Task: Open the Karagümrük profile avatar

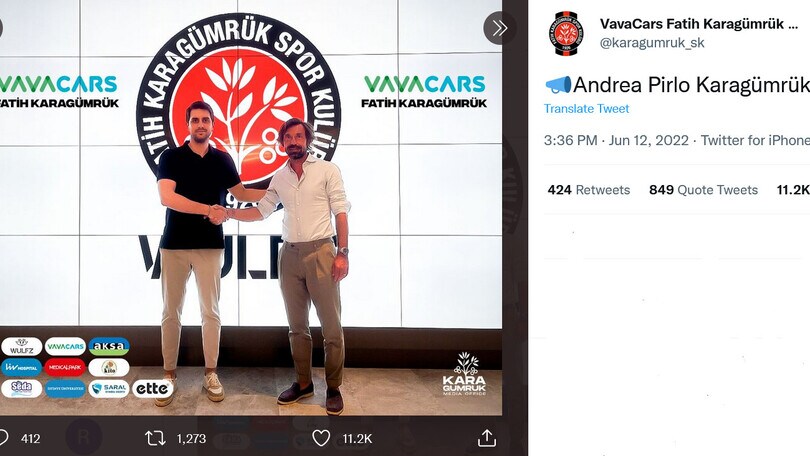Action: [566, 33]
